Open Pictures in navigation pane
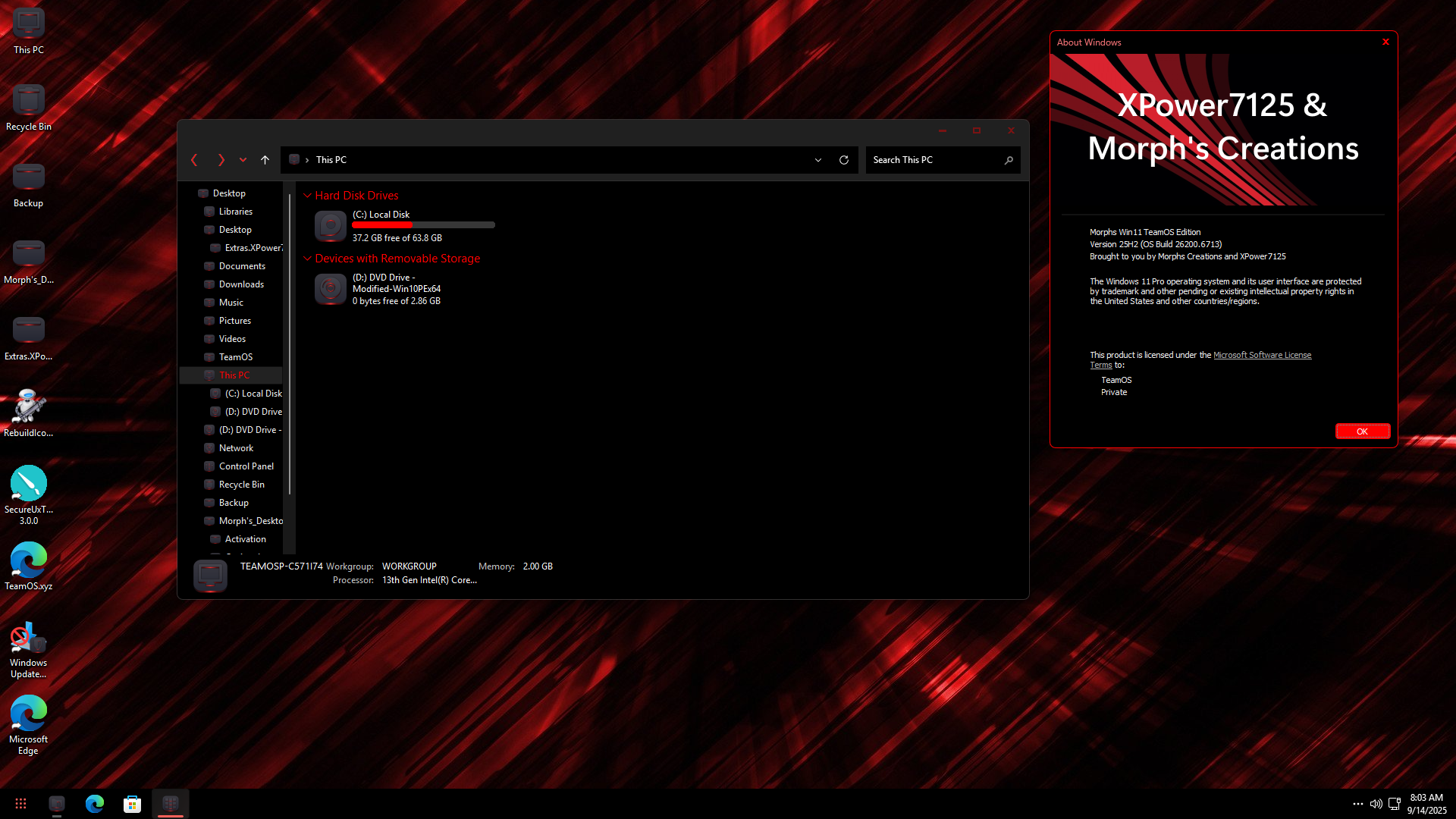The image size is (1456, 819). click(234, 321)
